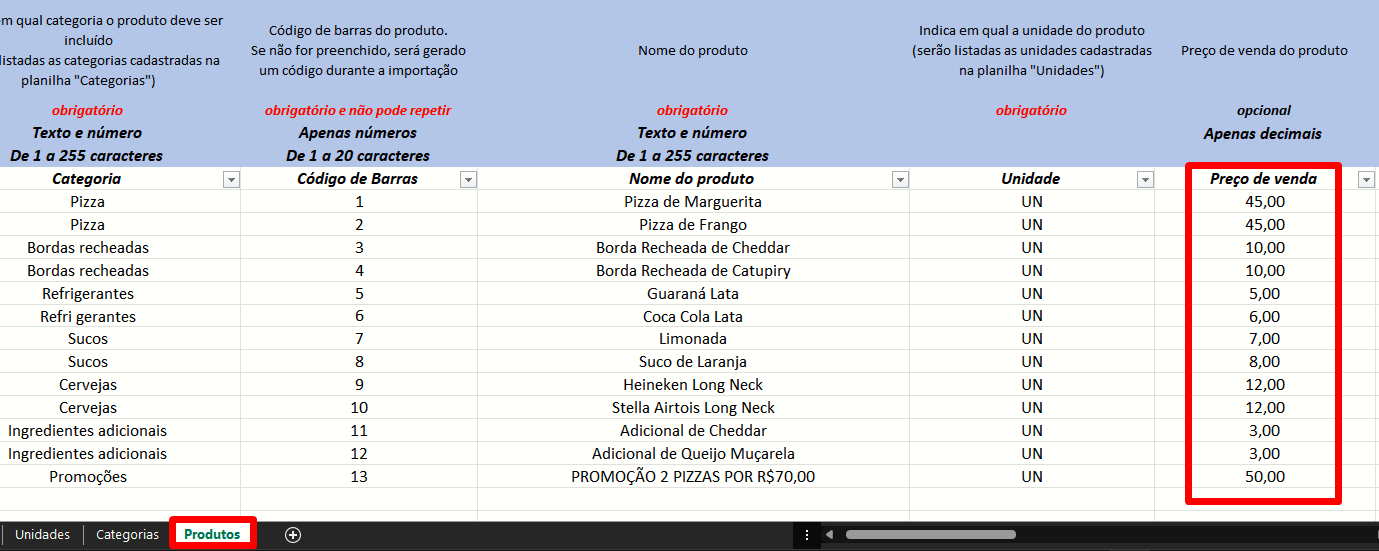The image size is (1379, 551).
Task: Select the Stella Airtois Long Neck cell
Action: [x=693, y=408]
